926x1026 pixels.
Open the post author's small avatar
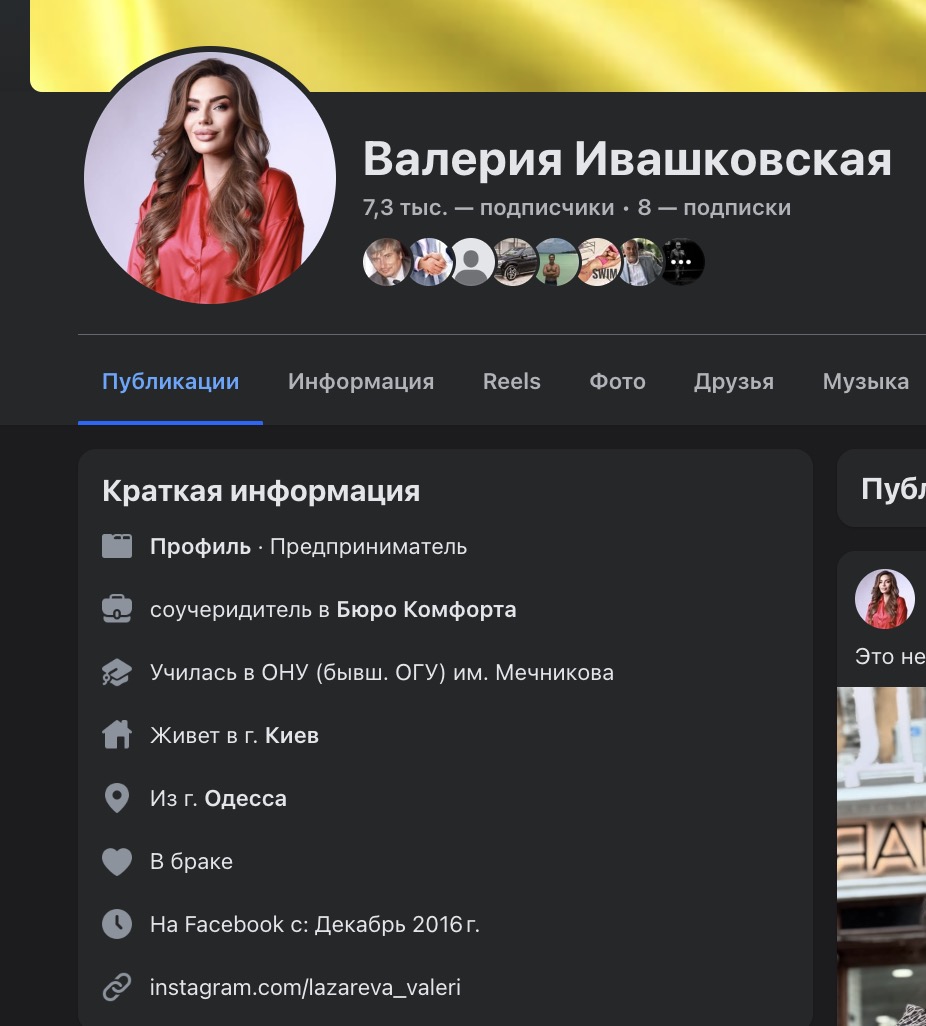pos(885,599)
